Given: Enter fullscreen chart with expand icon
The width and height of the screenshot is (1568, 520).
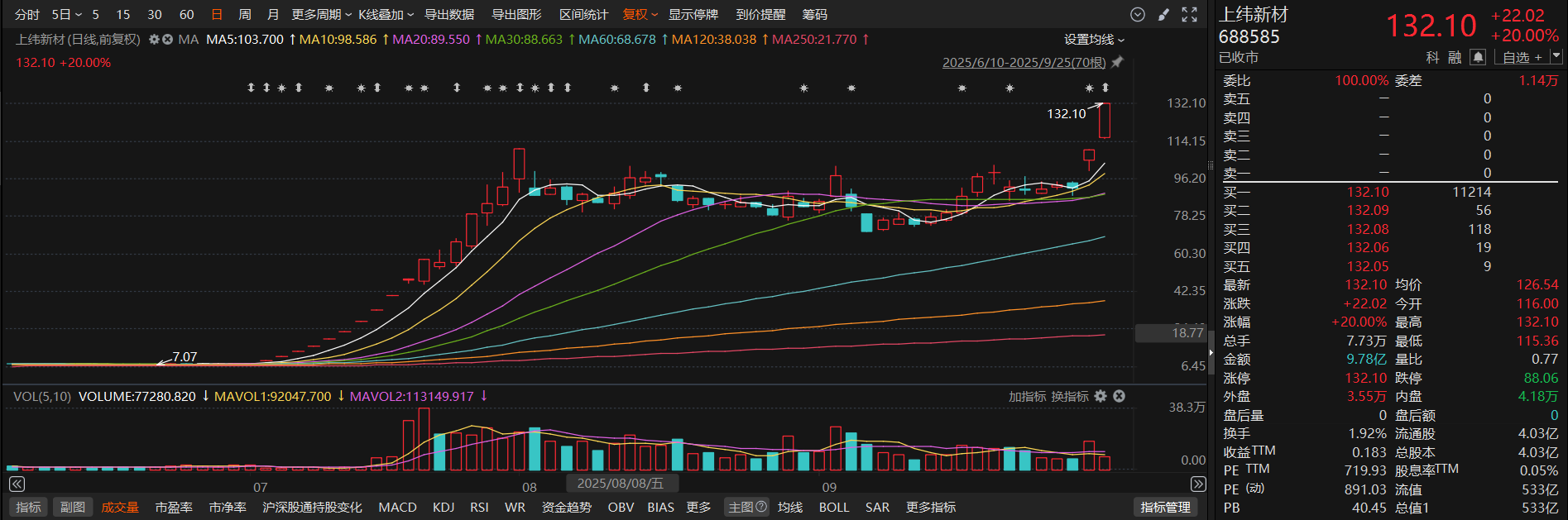Looking at the screenshot, I should 1189,15.
